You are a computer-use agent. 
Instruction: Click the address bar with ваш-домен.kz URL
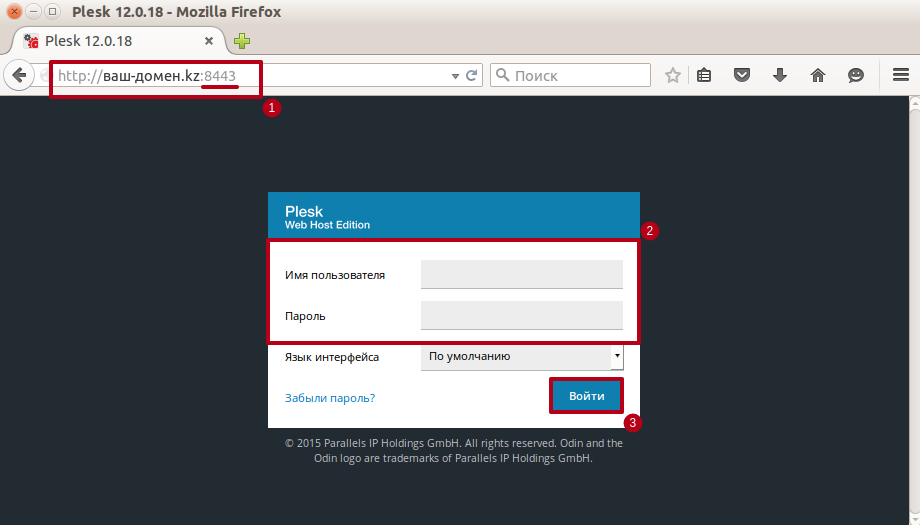click(252, 76)
